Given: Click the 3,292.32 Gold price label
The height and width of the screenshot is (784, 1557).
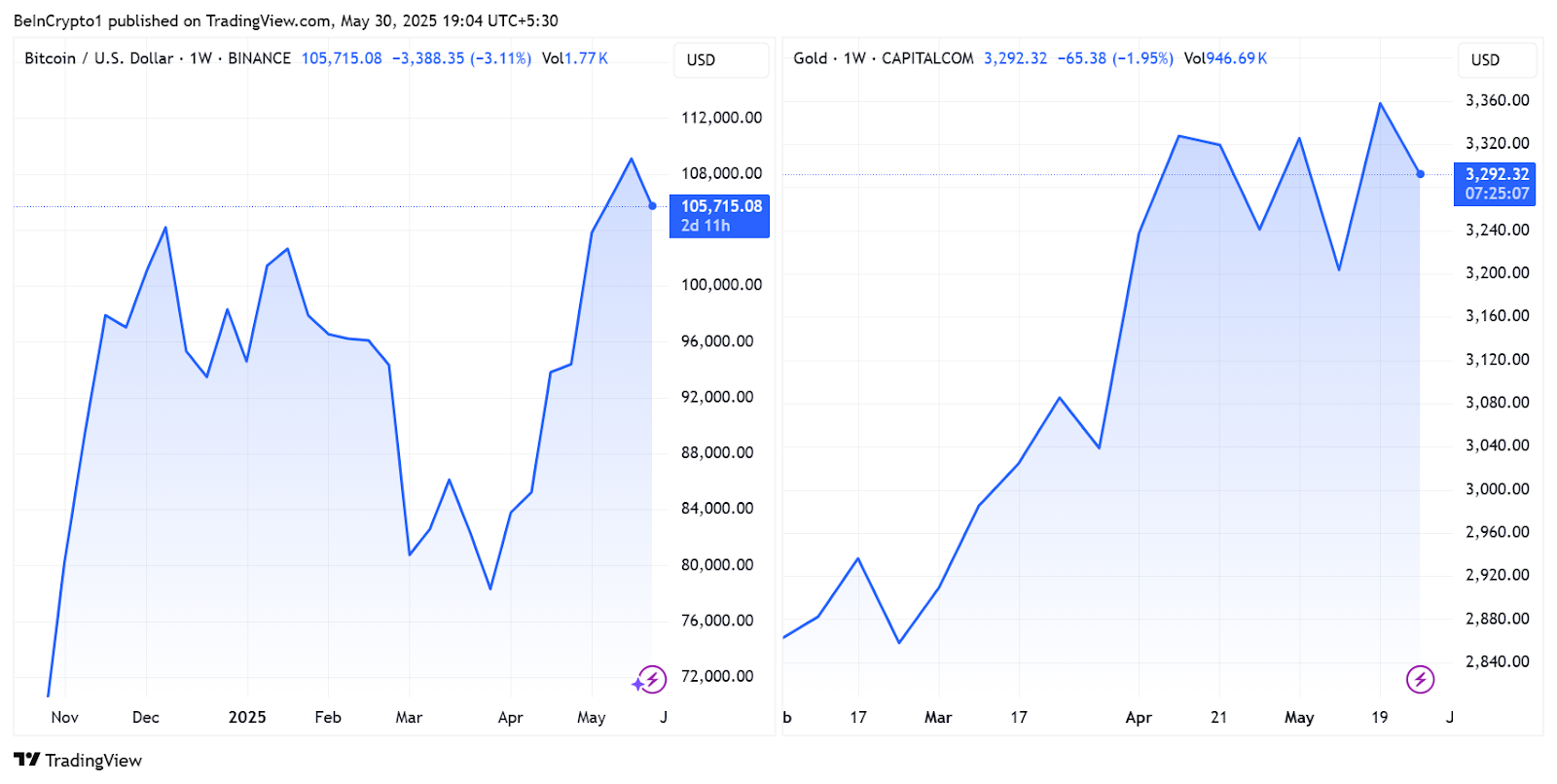Looking at the screenshot, I should (x=1496, y=183).
